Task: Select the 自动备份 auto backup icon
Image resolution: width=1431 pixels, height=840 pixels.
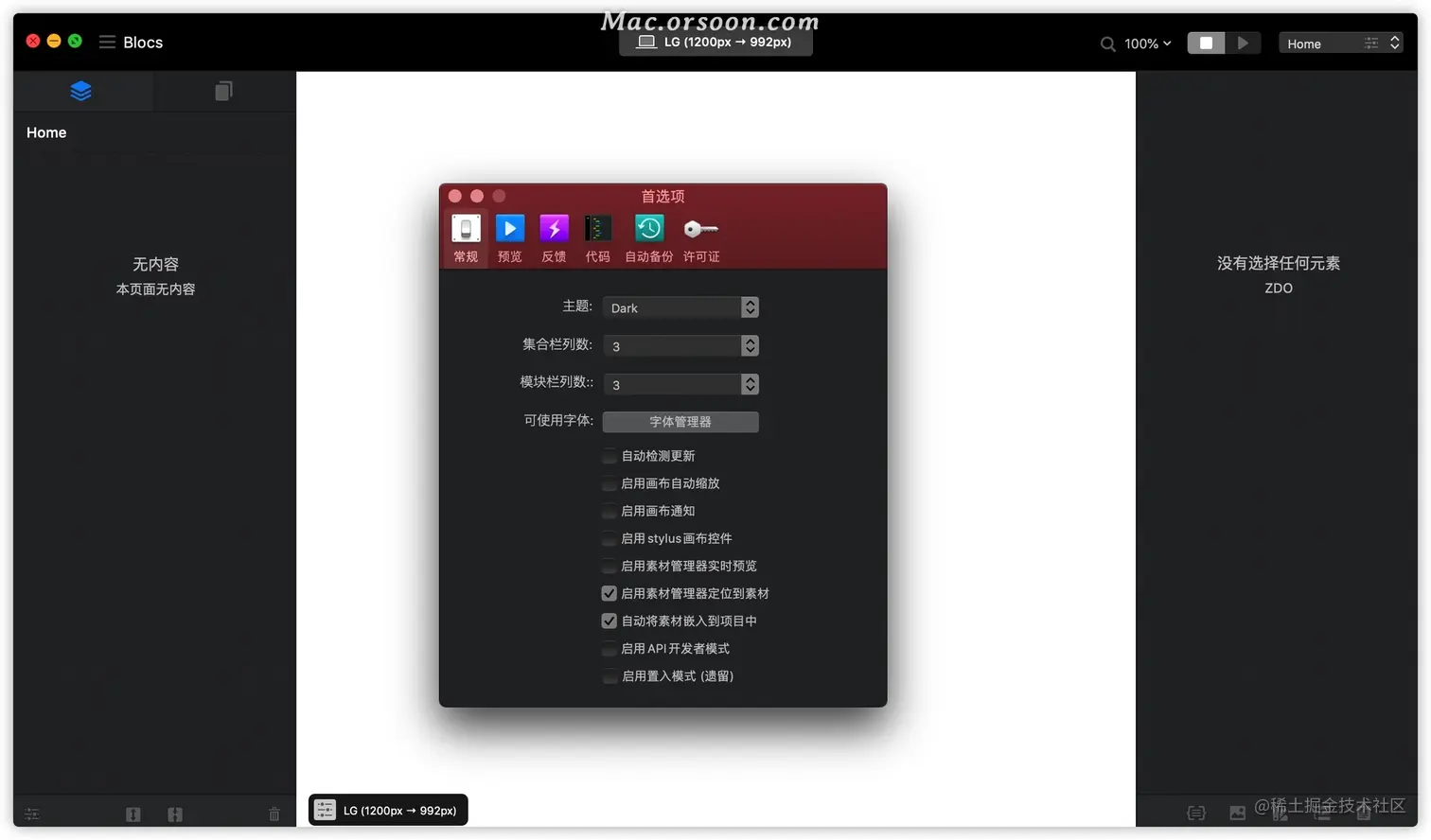Action: click(649, 238)
